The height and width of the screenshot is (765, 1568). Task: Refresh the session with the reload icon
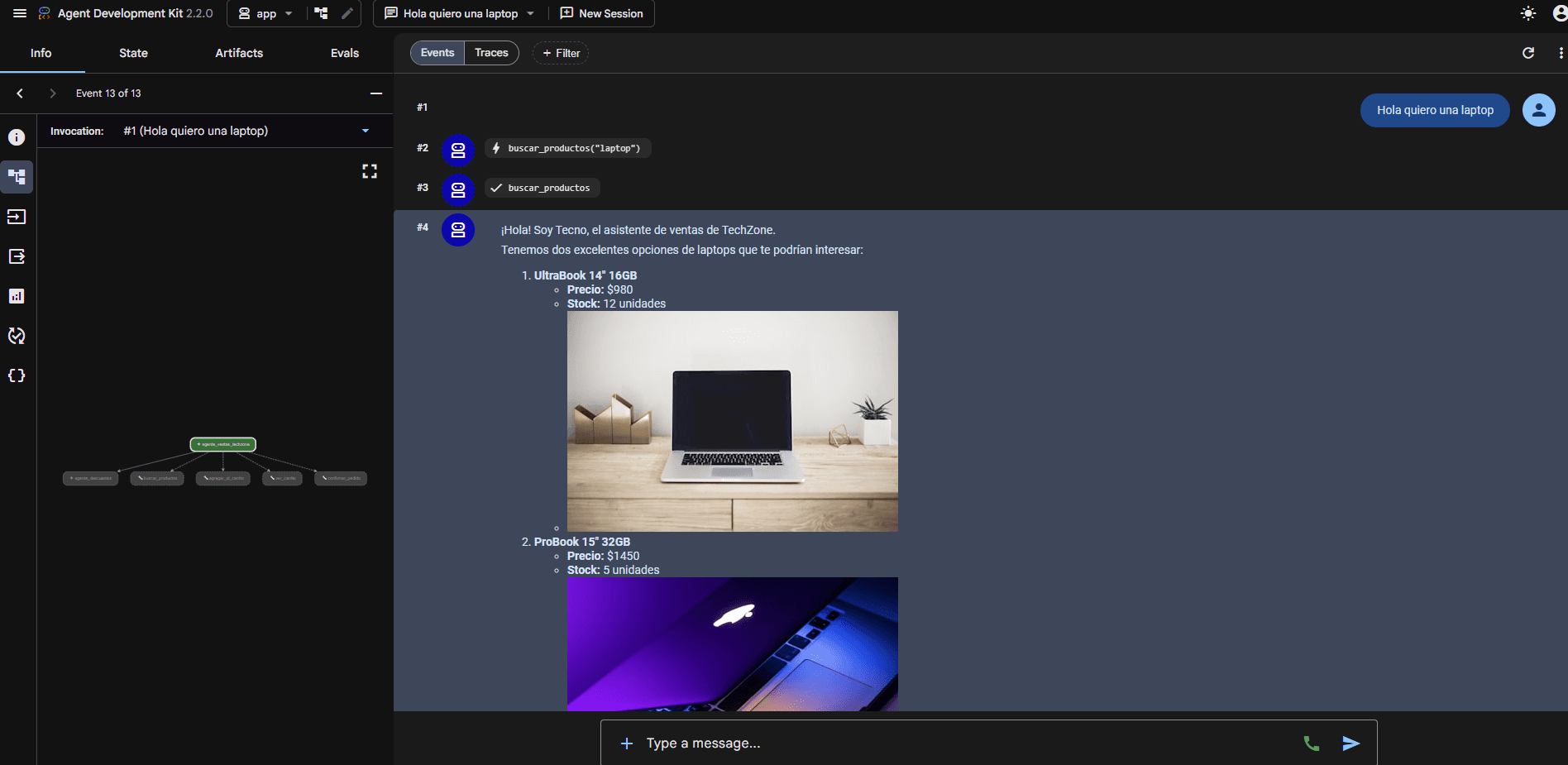pos(1528,53)
